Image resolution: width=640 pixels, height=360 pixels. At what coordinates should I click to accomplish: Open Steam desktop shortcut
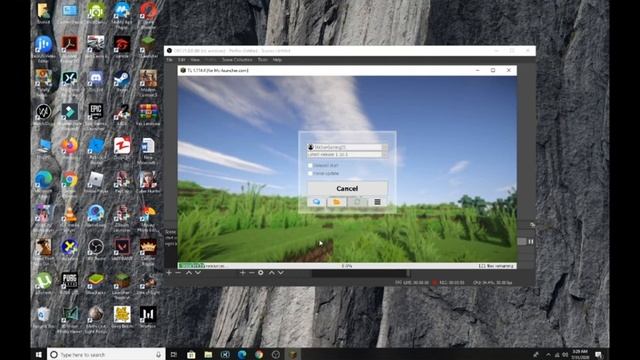click(x=122, y=80)
